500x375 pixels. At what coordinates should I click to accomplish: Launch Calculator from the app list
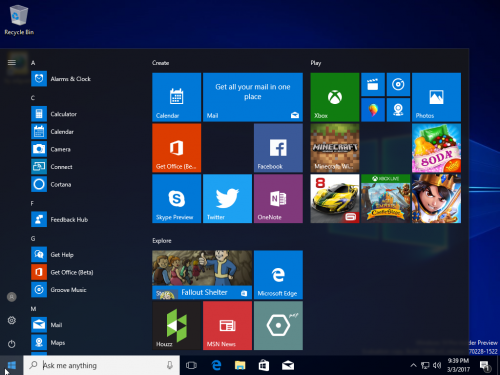[x=80, y=114]
